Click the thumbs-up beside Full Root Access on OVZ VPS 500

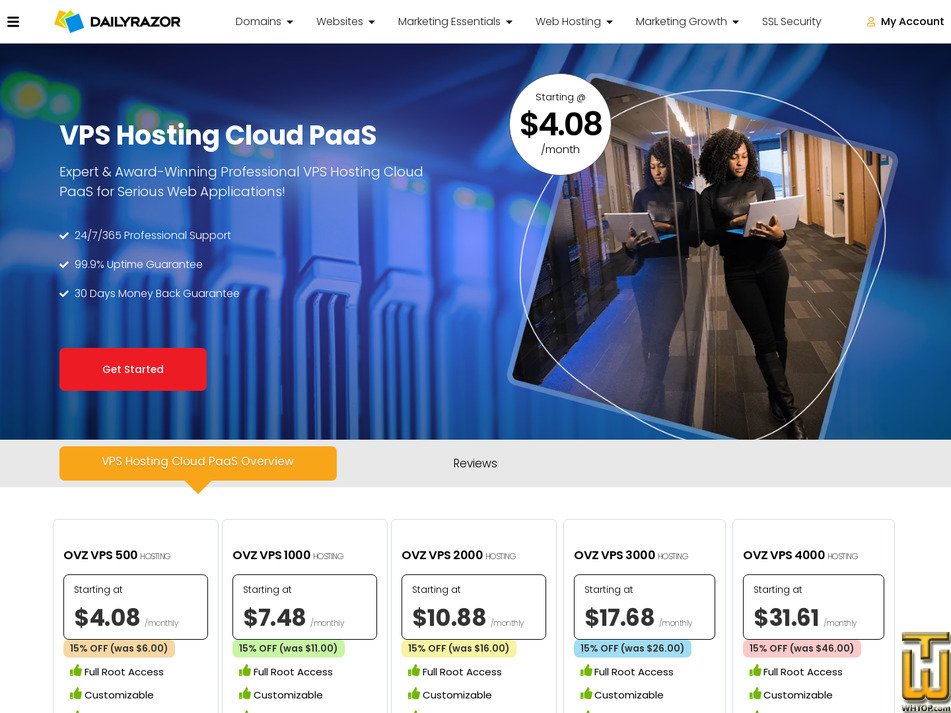[75, 671]
